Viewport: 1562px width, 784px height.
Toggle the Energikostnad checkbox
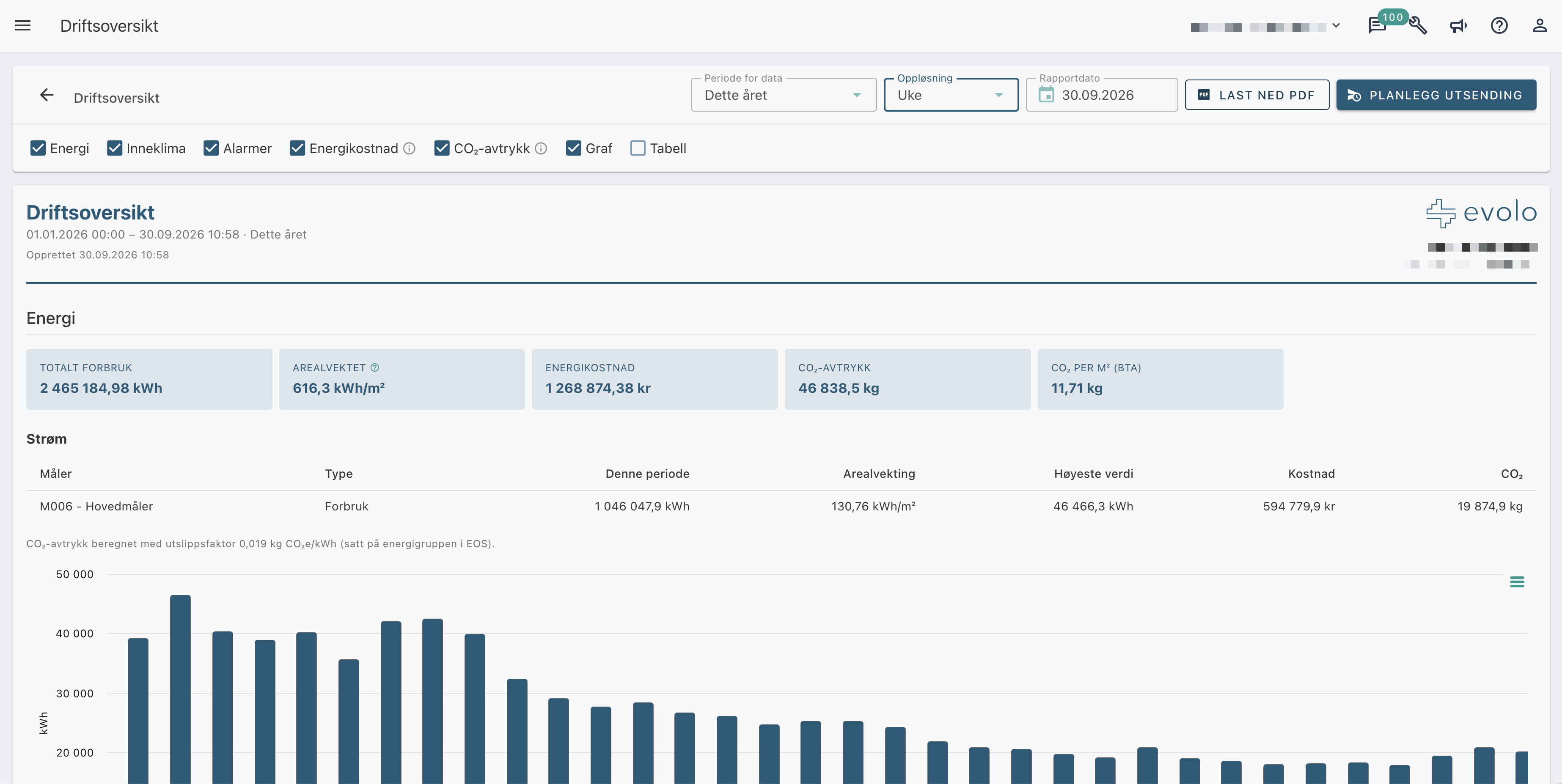[297, 148]
